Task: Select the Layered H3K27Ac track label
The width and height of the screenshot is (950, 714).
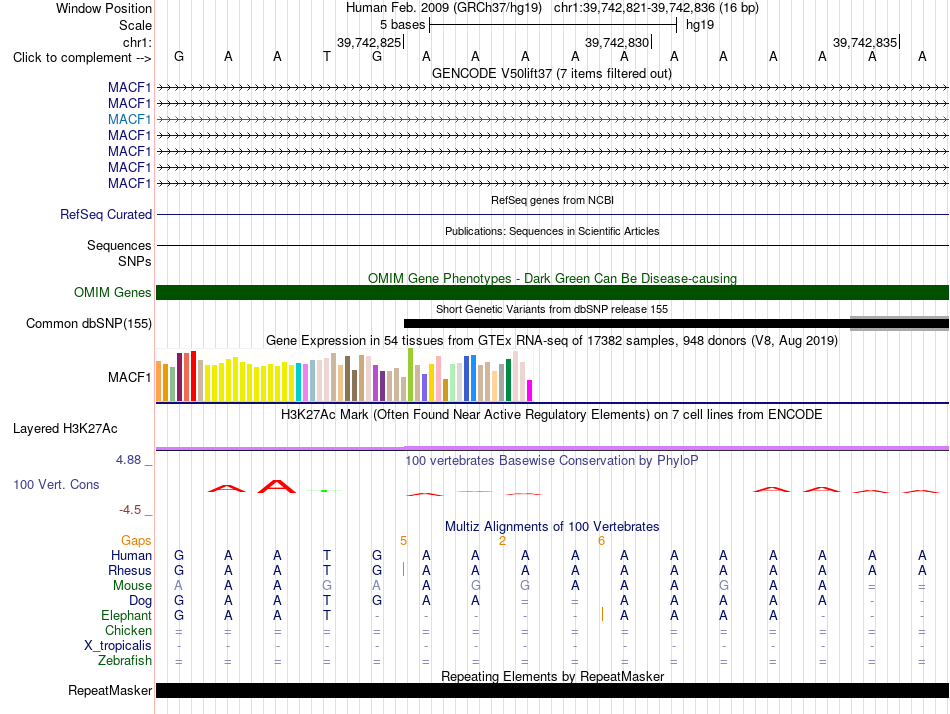Action: click(65, 429)
